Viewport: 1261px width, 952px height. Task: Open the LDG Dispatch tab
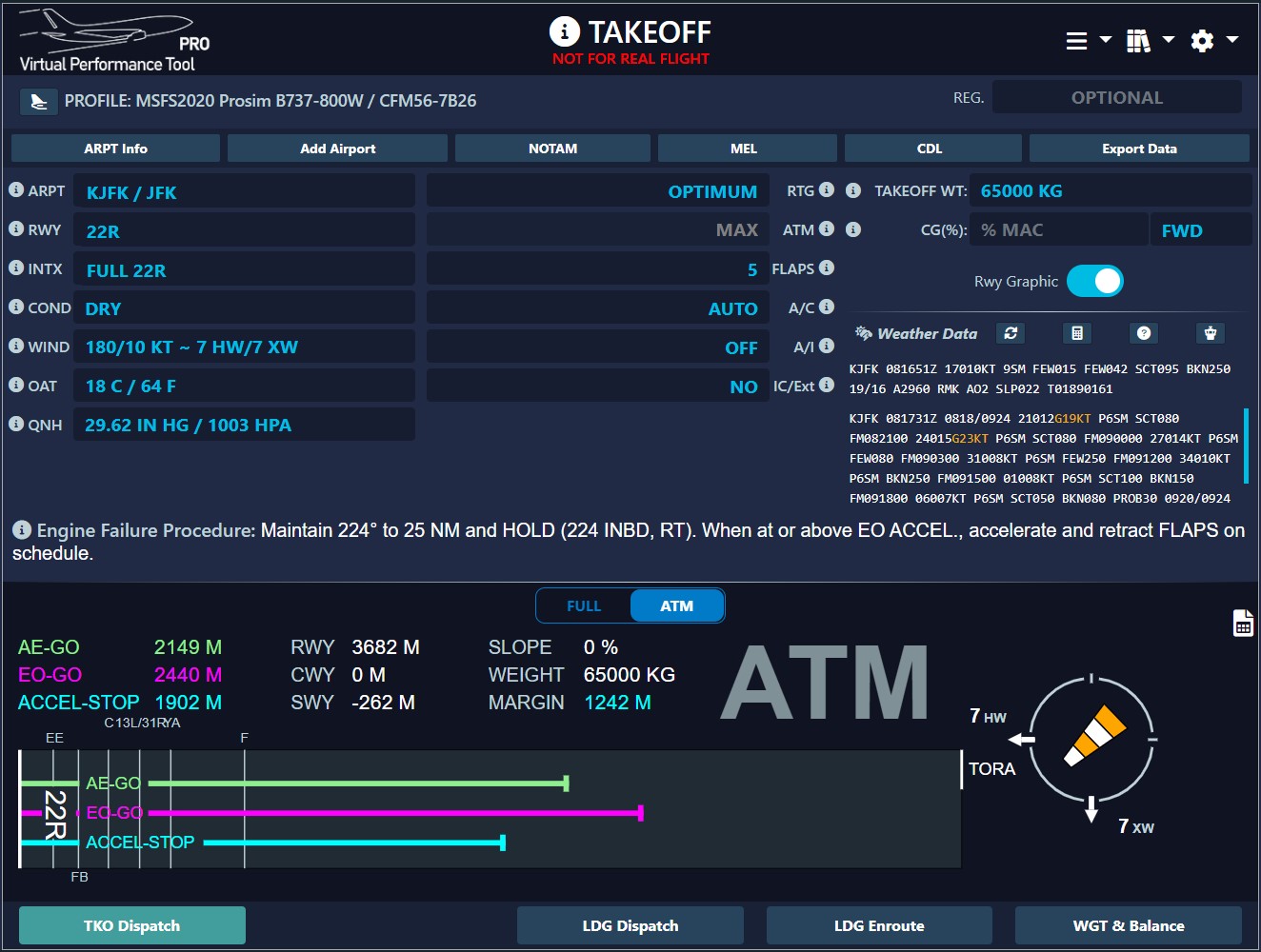pos(630,925)
